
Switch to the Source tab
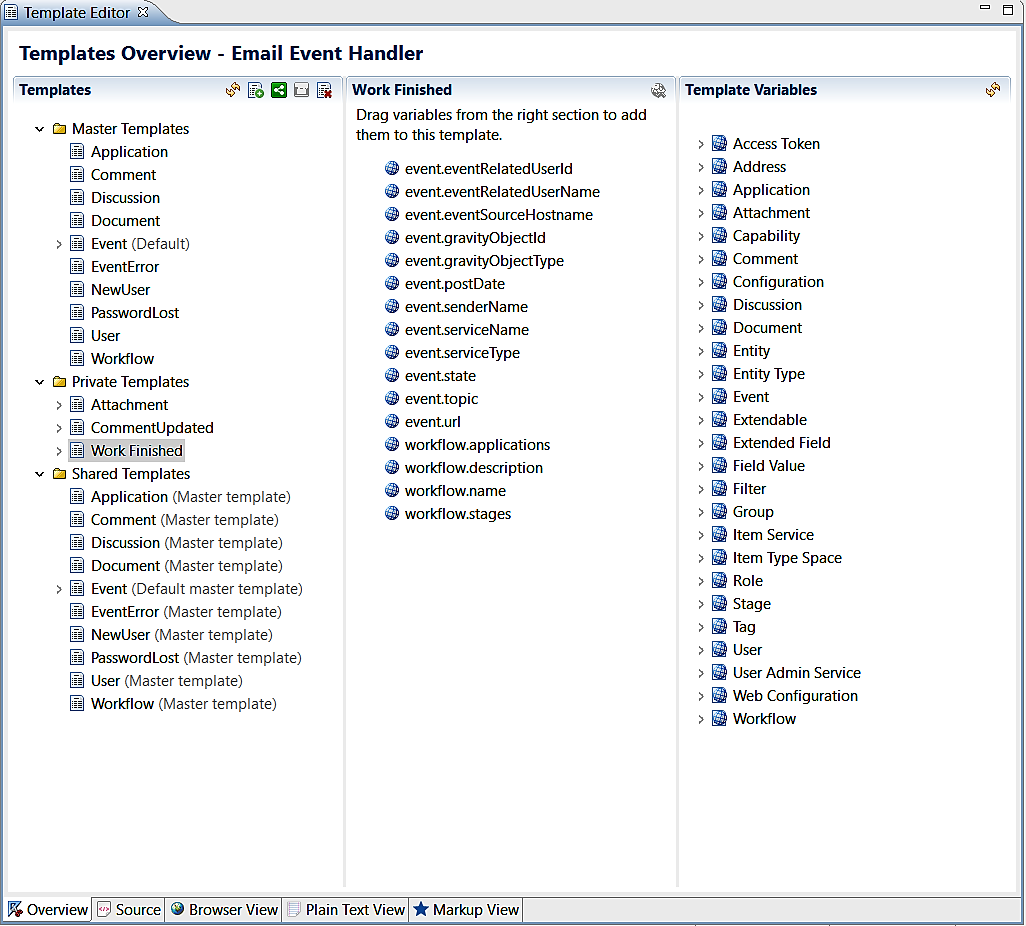(128, 909)
